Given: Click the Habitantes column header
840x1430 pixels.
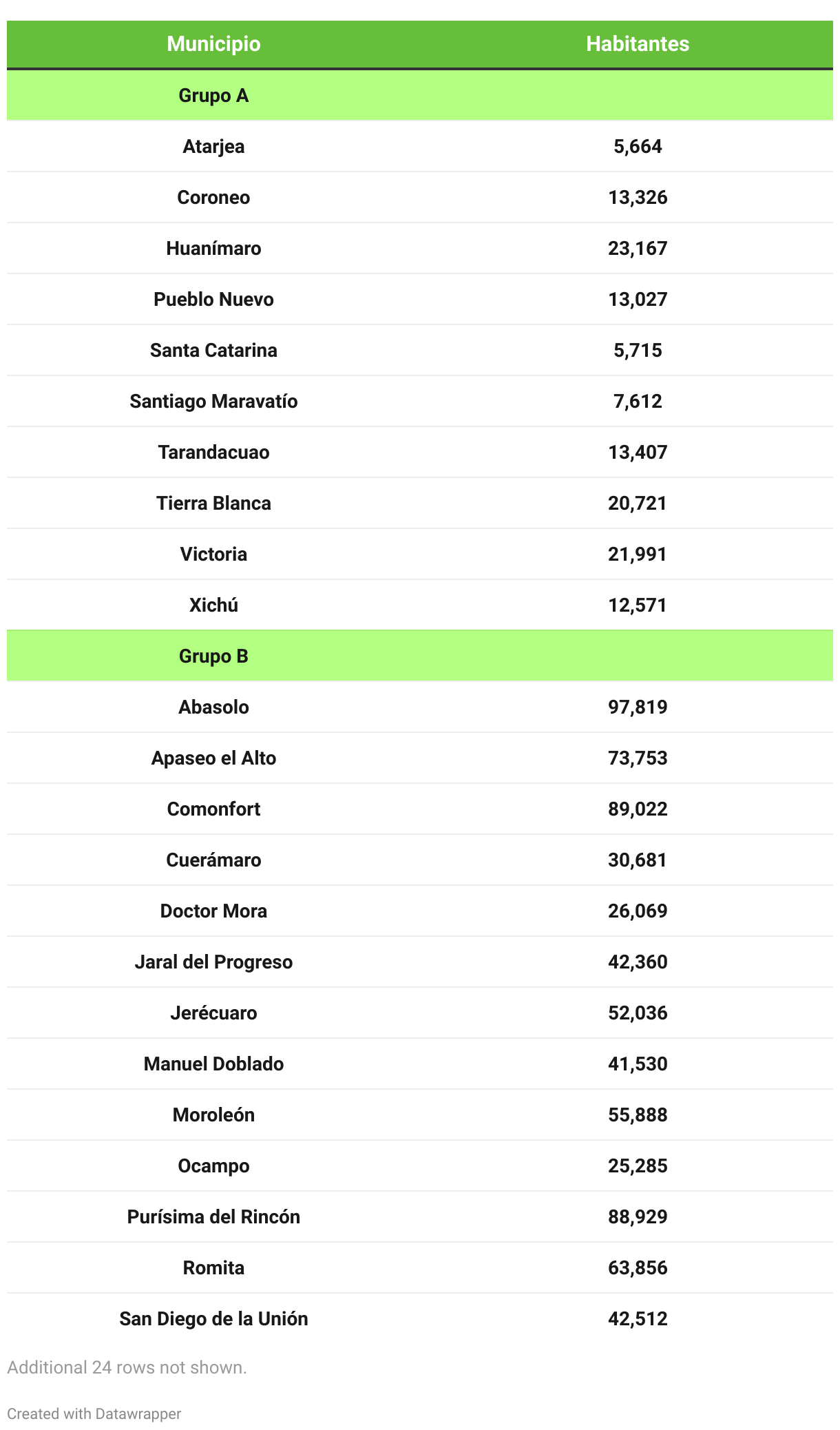Looking at the screenshot, I should click(x=637, y=44).
